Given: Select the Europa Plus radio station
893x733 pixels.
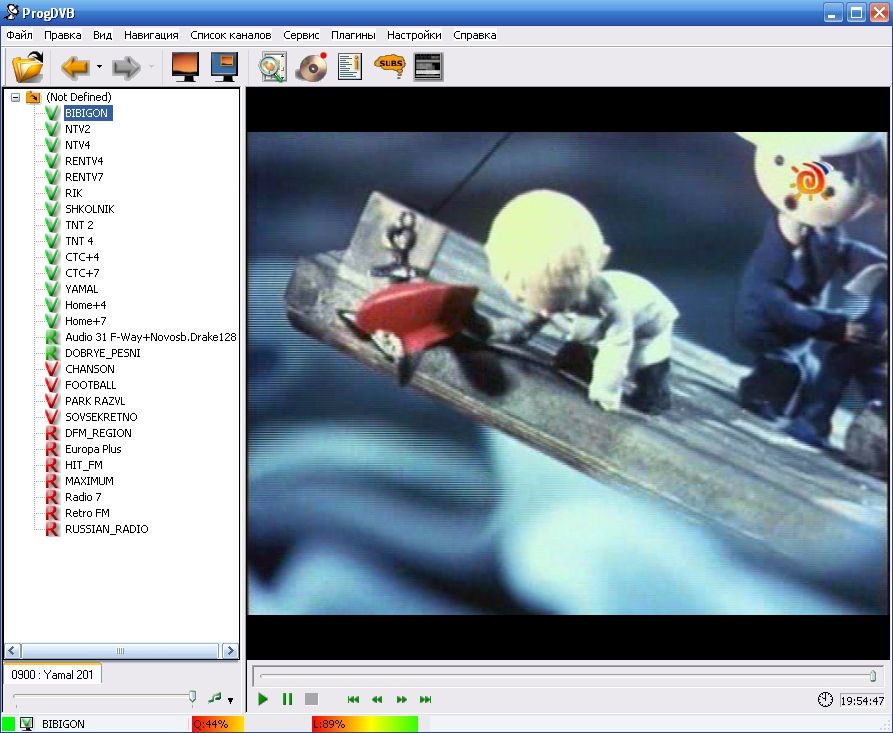Looking at the screenshot, I should [x=93, y=448].
